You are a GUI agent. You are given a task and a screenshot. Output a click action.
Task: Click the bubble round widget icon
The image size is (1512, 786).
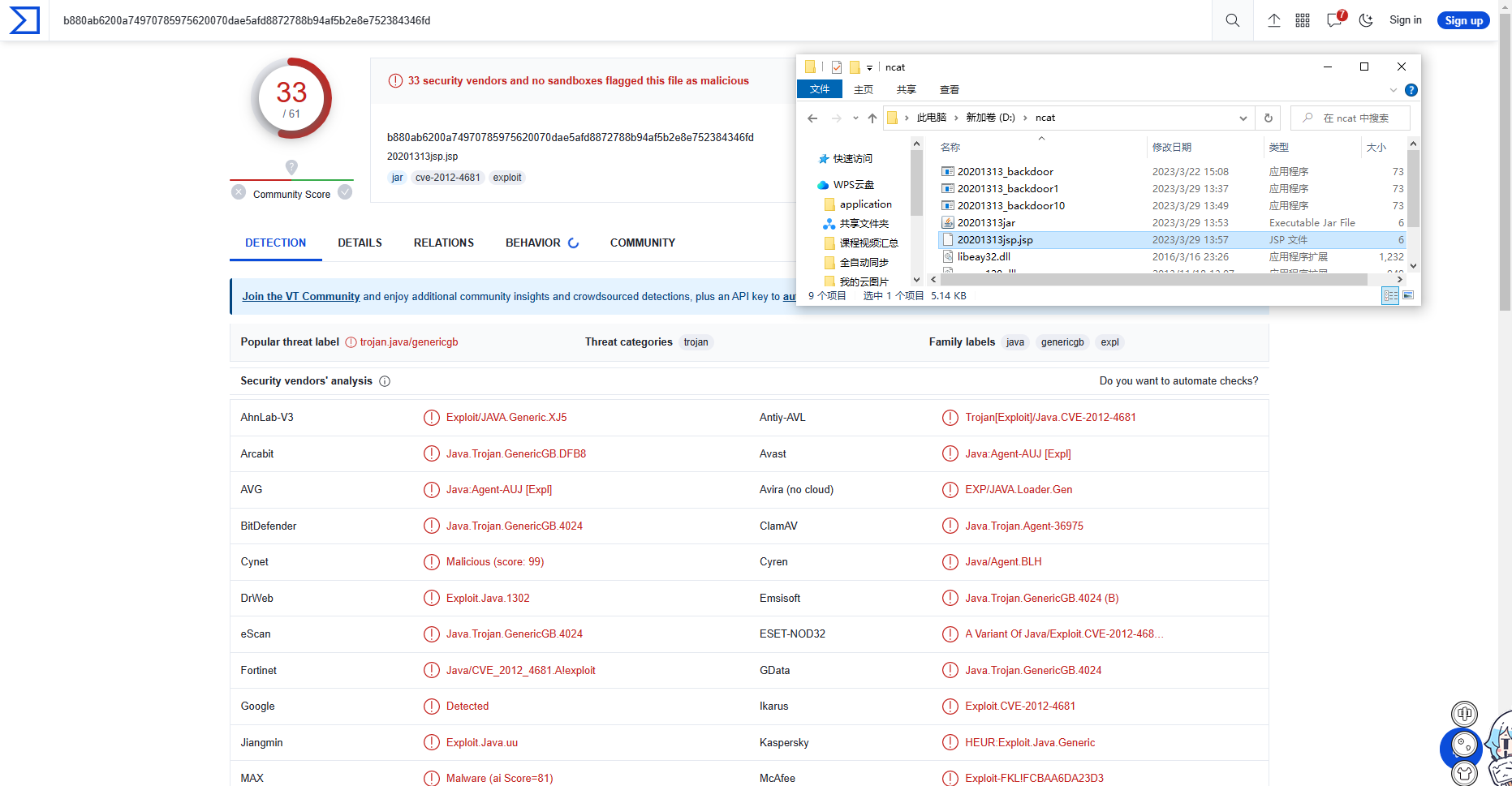pos(1463,745)
